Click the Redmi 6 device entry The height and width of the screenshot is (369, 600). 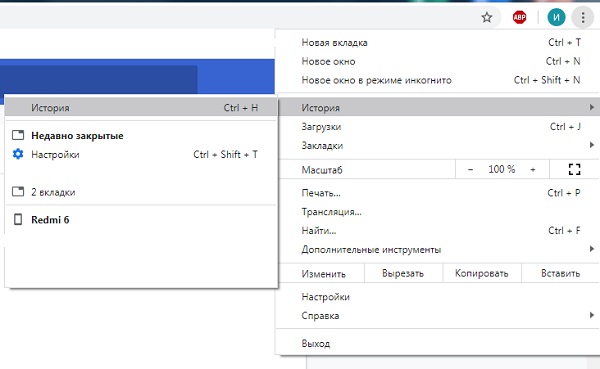[x=141, y=220]
